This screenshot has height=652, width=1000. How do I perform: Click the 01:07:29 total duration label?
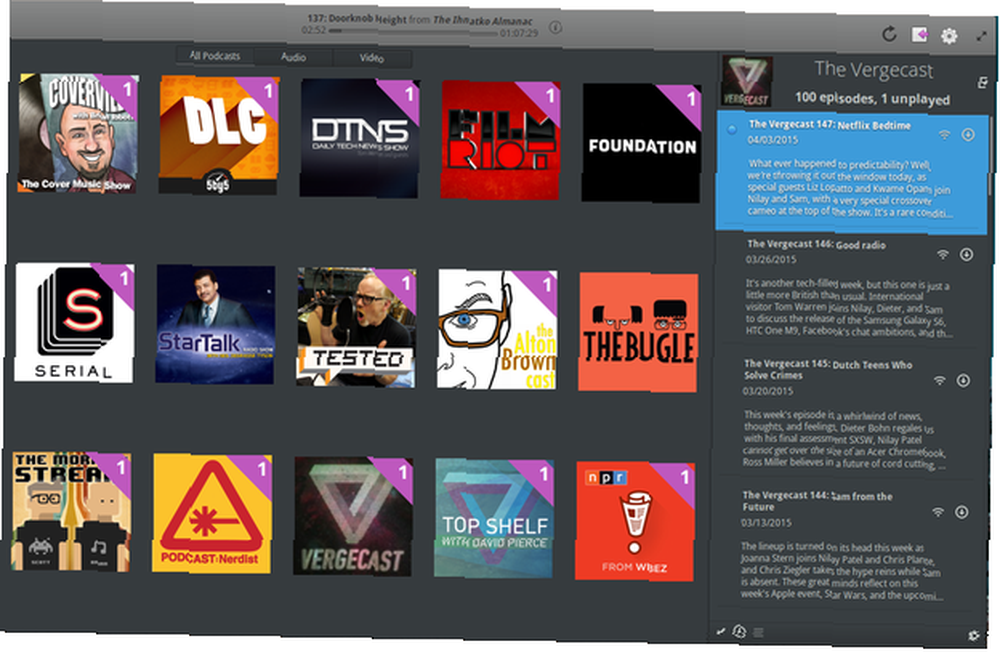(x=518, y=33)
